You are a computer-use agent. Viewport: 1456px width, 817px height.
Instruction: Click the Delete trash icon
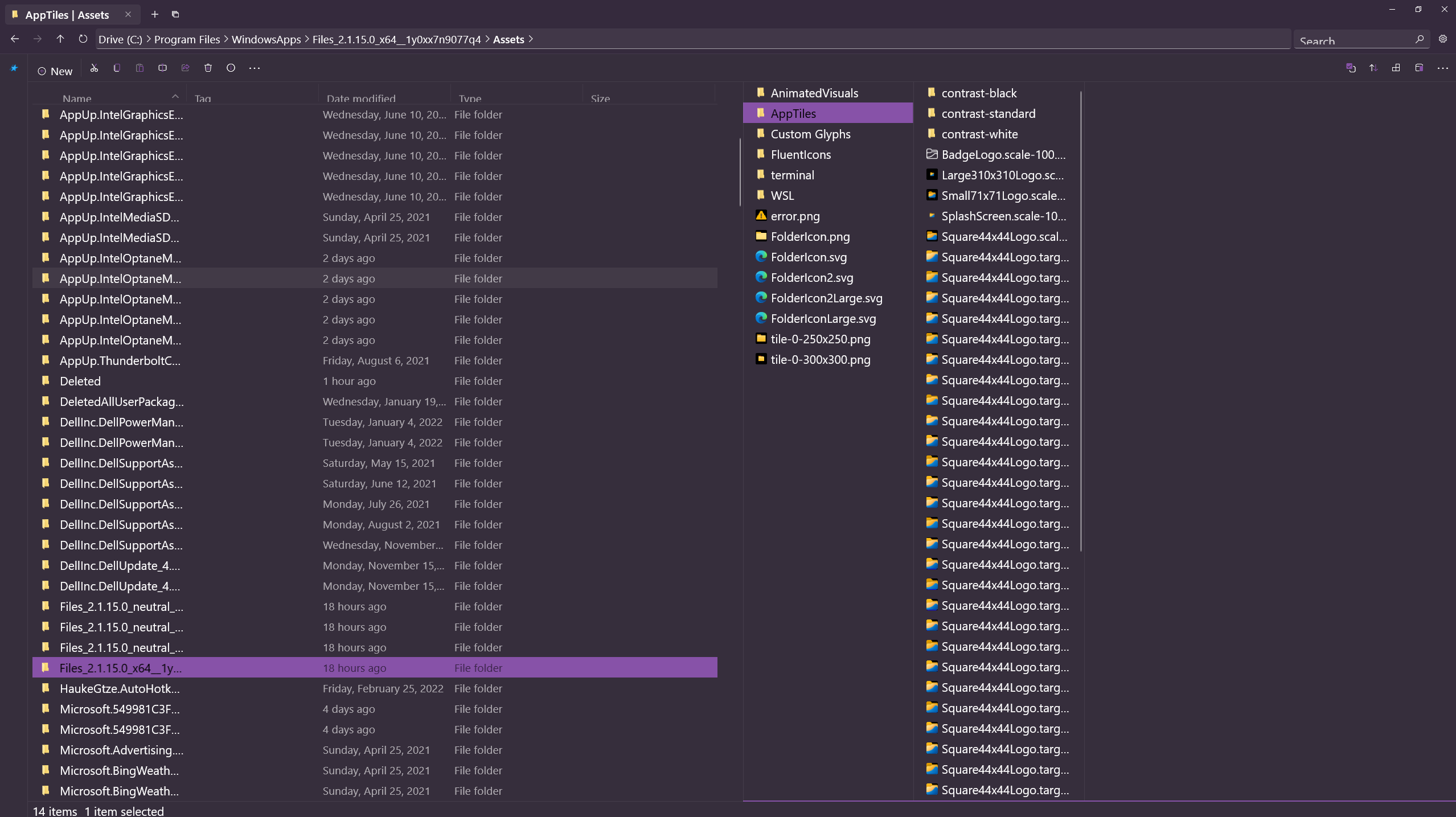(207, 68)
